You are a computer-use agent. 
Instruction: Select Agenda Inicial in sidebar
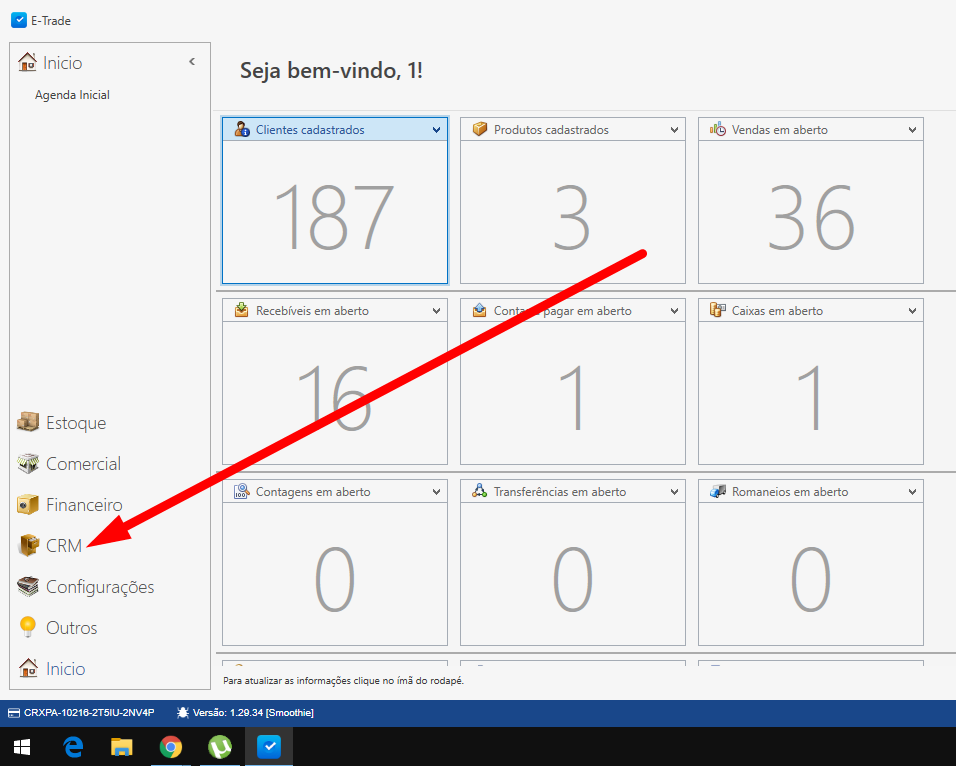click(x=72, y=95)
